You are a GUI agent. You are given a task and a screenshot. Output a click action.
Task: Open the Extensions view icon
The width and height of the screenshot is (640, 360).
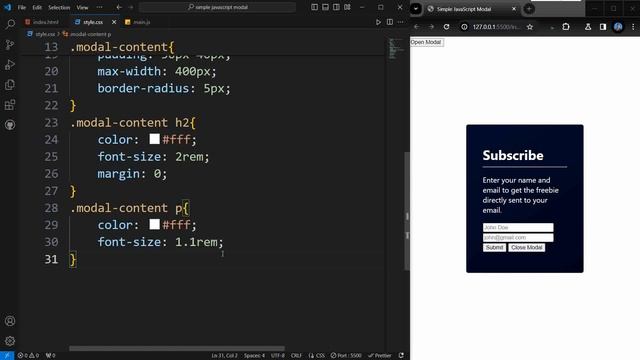click(10, 105)
